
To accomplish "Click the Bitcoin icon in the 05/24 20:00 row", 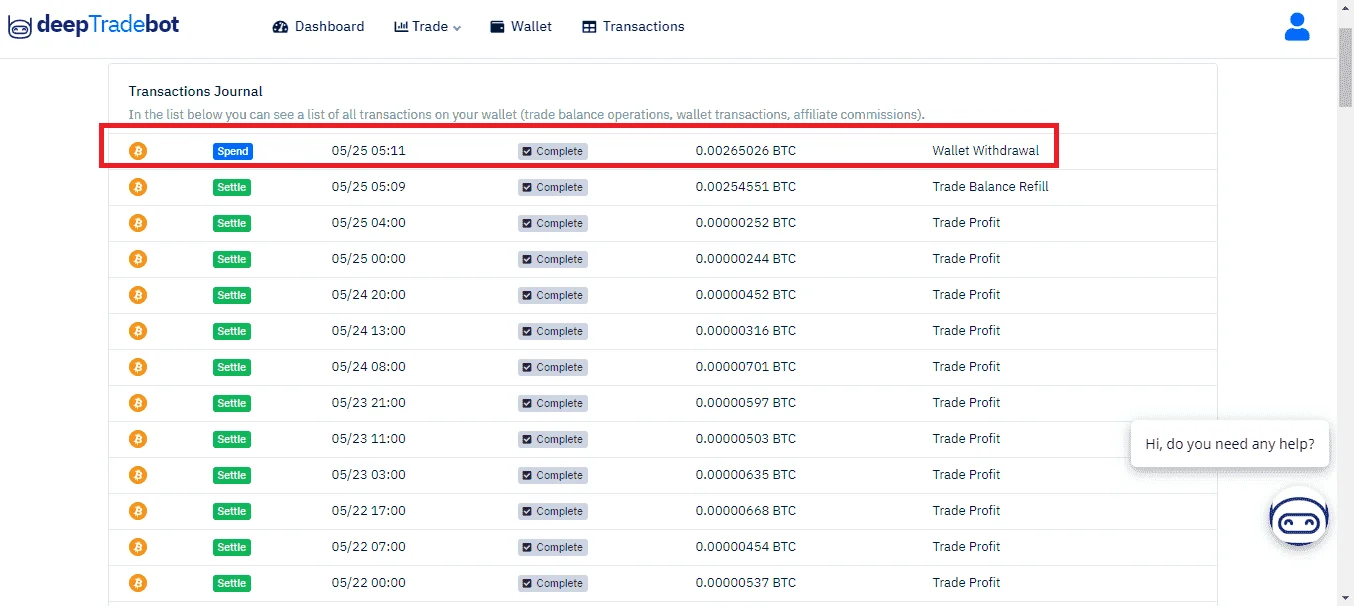I will pyautogui.click(x=138, y=295).
